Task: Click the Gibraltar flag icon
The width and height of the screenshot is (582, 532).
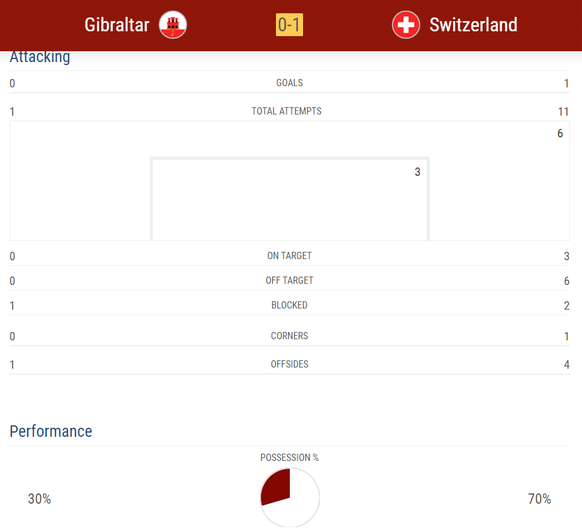Action: tap(173, 25)
